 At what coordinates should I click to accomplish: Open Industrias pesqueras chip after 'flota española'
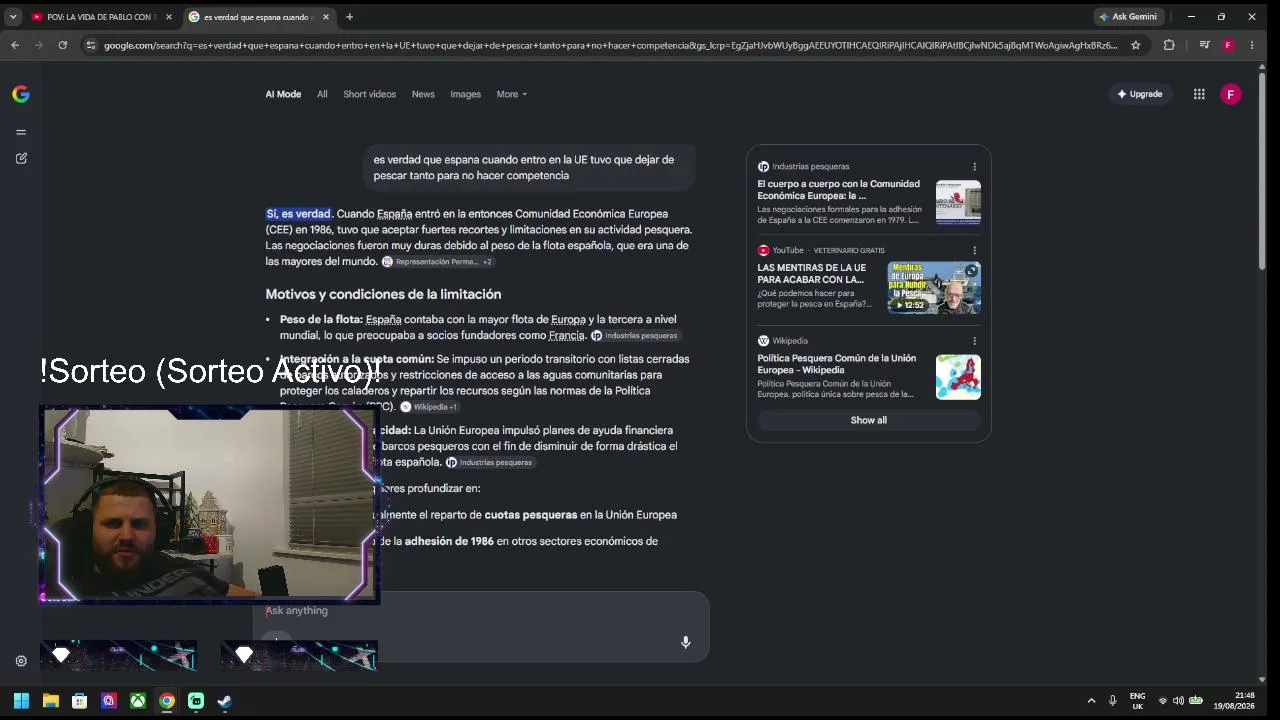click(489, 463)
